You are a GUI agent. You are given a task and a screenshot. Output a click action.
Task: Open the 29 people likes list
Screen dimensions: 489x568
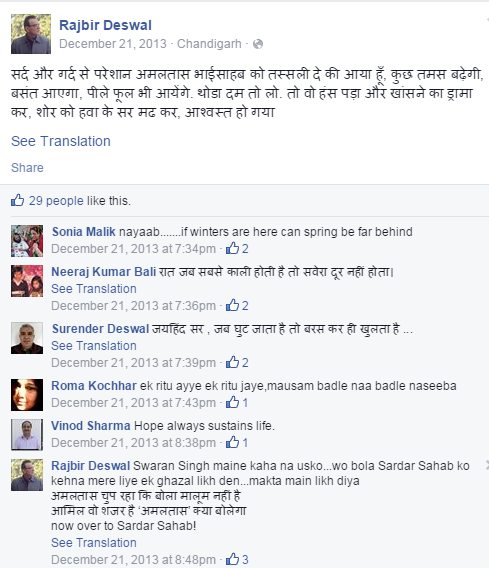coord(56,201)
